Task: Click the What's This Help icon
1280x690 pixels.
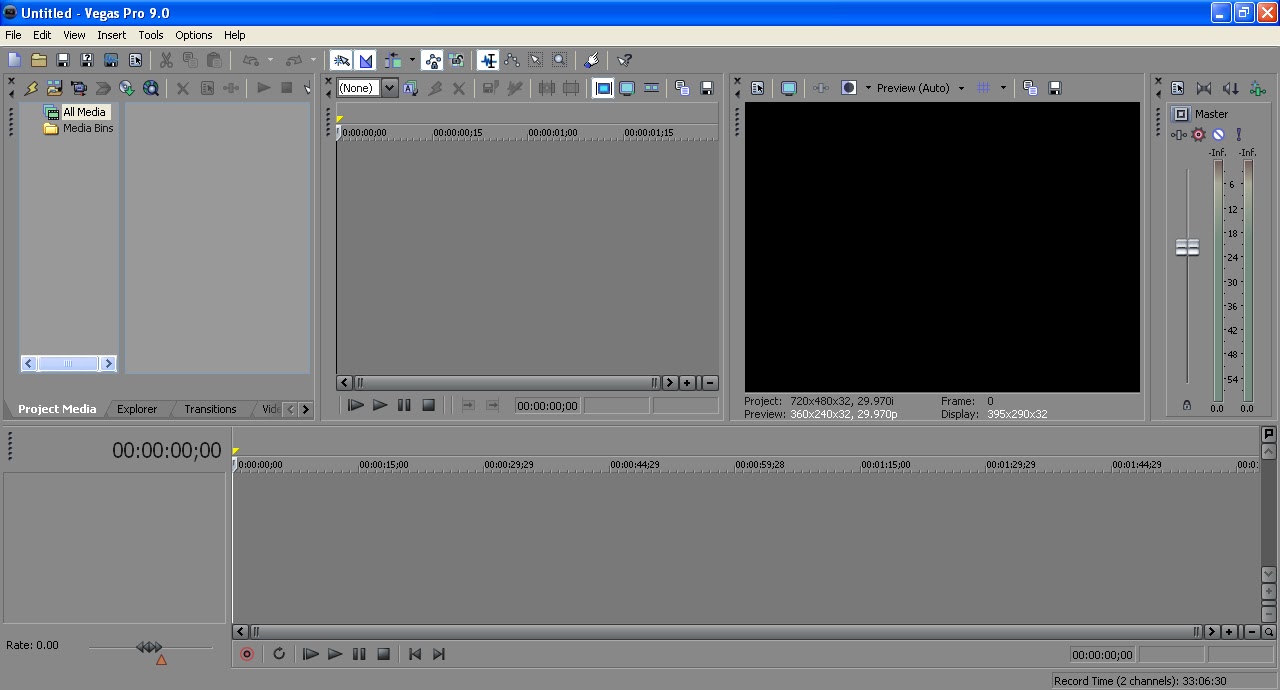Action: (625, 61)
